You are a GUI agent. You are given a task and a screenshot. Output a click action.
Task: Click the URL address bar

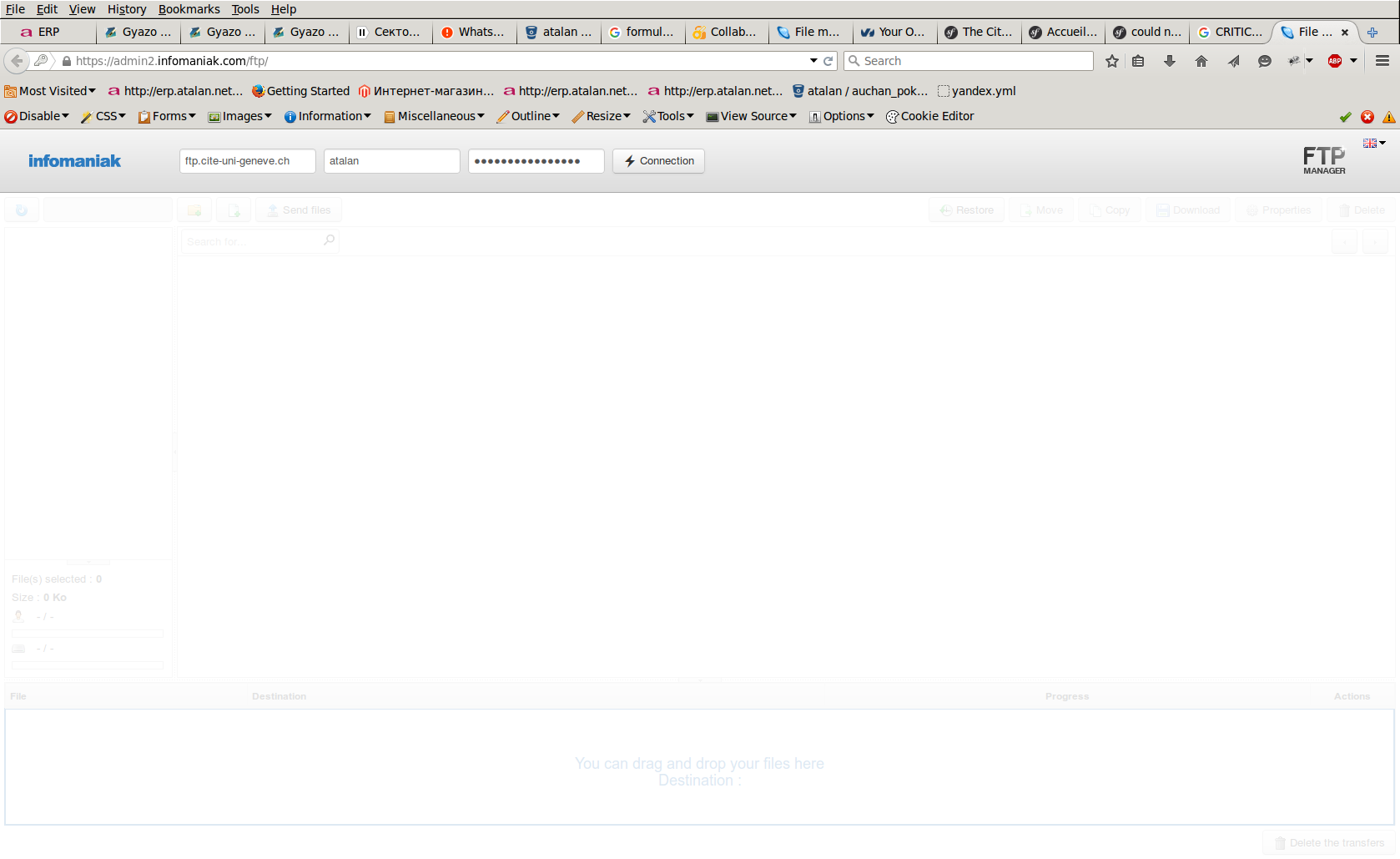tap(434, 61)
